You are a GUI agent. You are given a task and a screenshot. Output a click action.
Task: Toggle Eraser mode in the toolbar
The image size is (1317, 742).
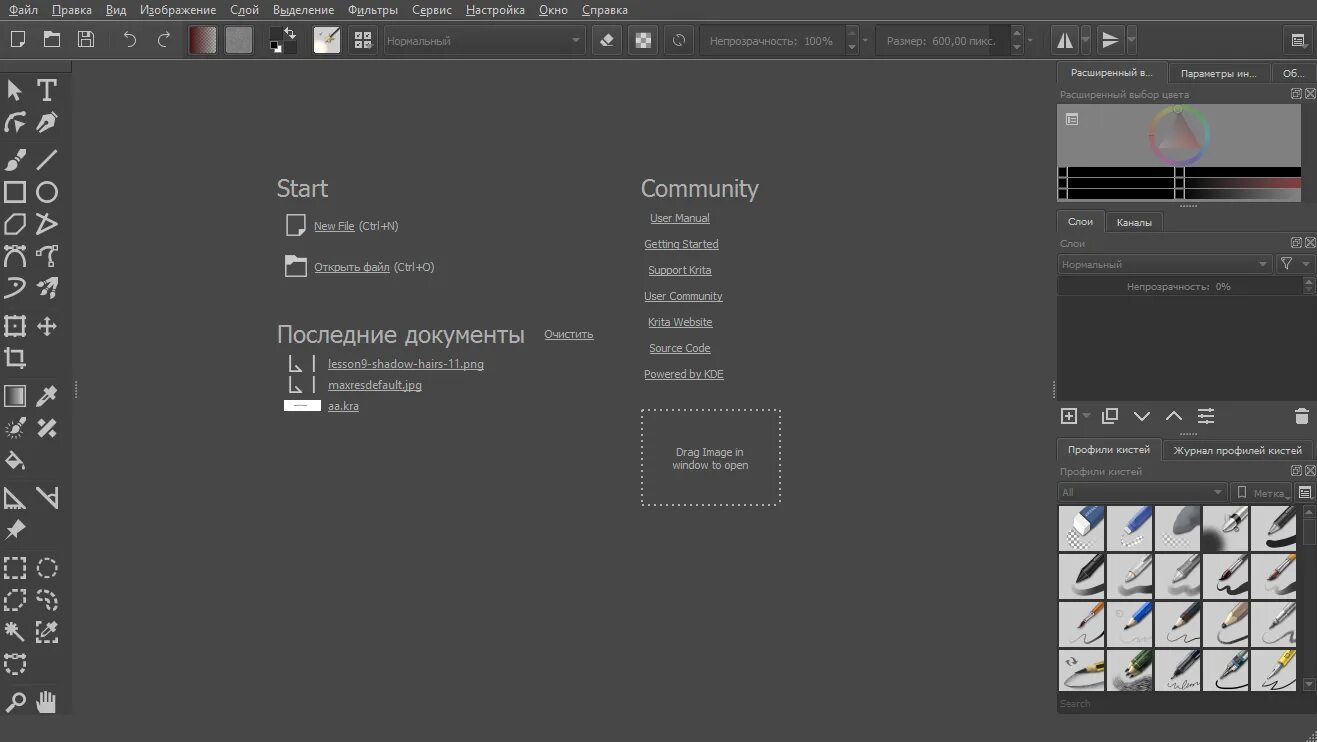(607, 41)
